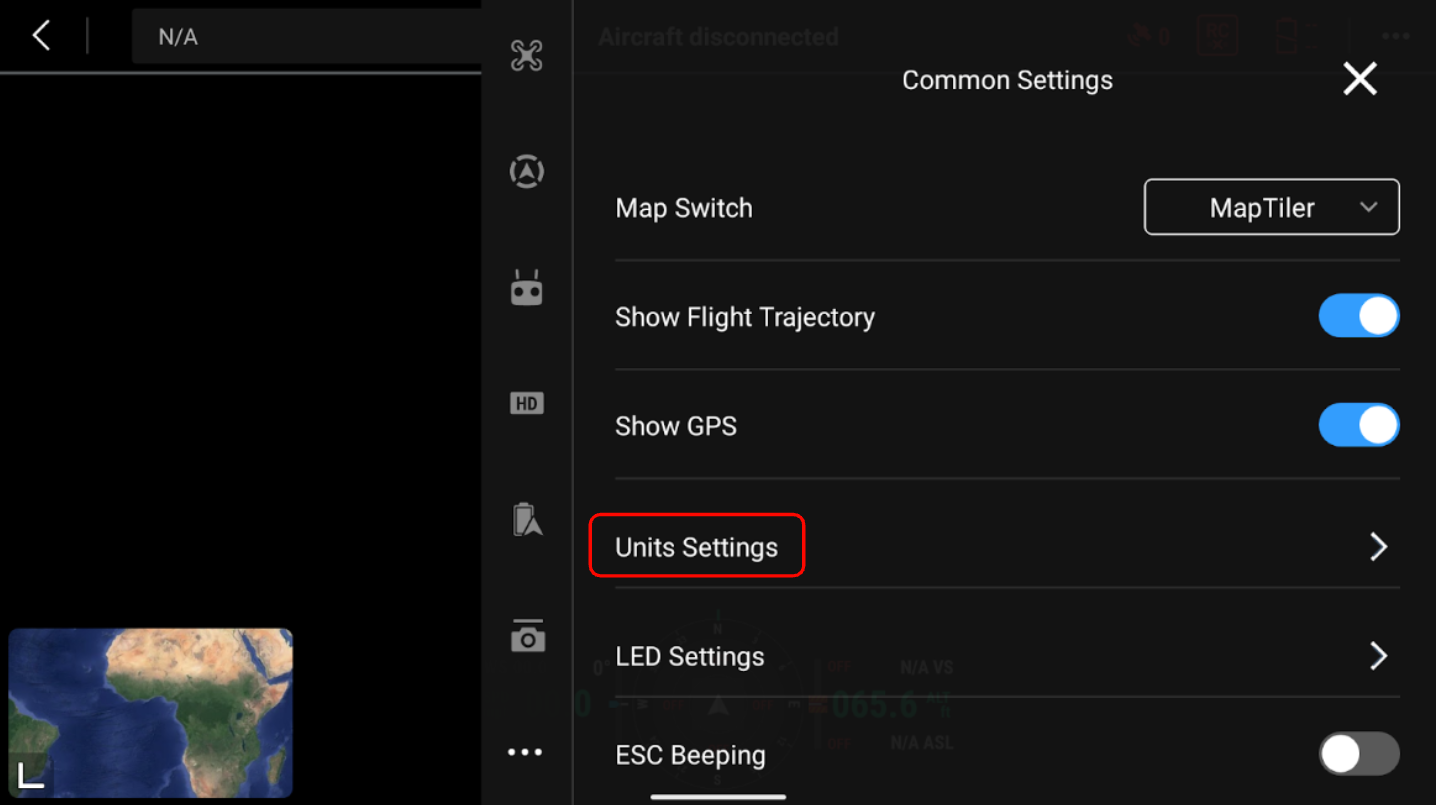Screen dimensions: 1436x805
Task: Select the perception/safety settings icon in sidebar
Action: tap(527, 171)
